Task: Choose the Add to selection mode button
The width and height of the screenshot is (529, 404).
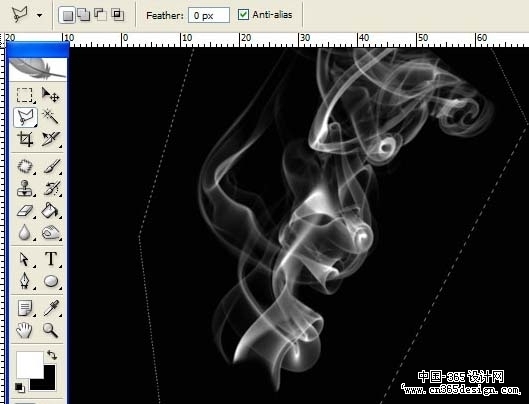Action: [83, 15]
